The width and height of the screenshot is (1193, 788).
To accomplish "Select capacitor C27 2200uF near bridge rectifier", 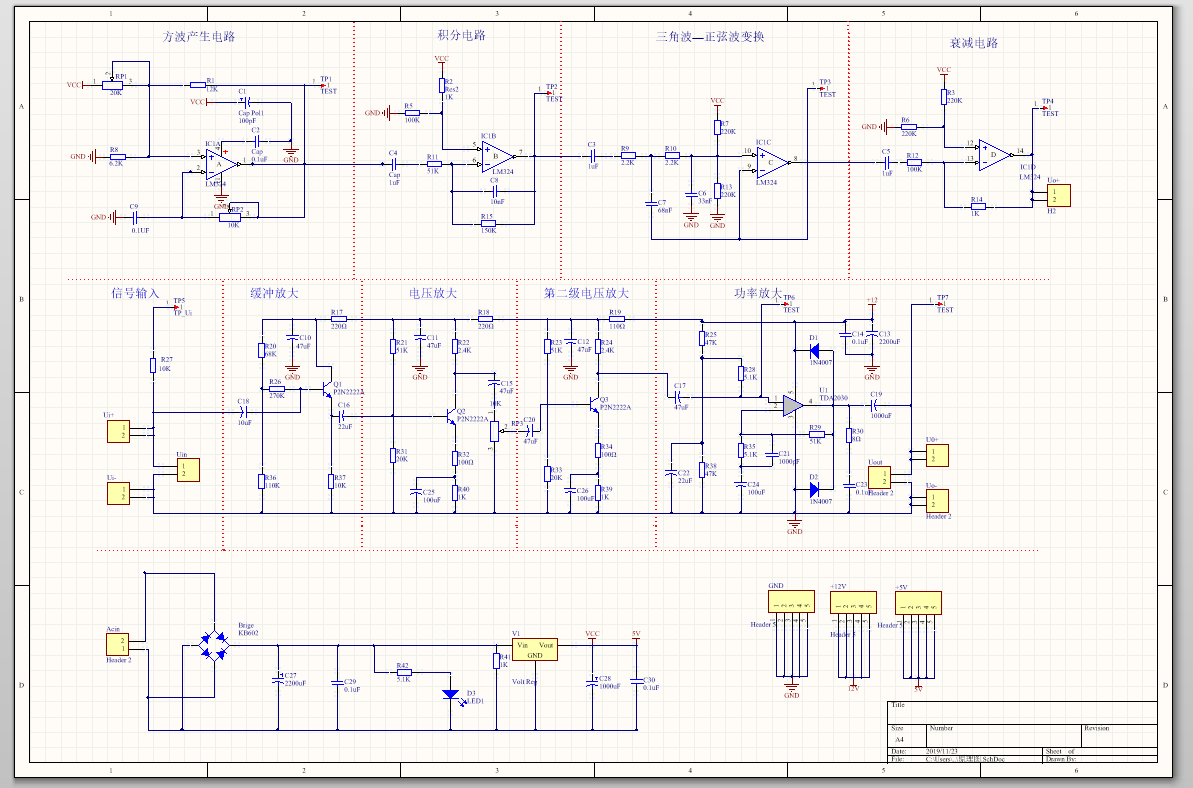I will [280, 678].
